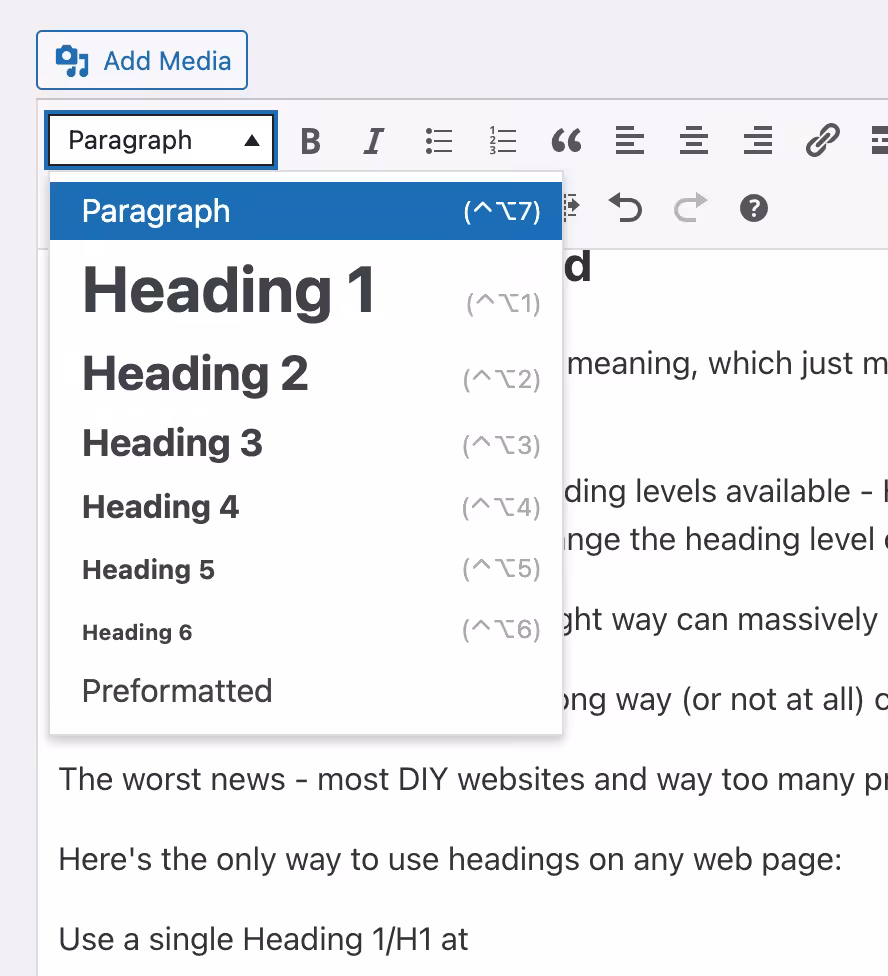Choose Heading 3 format
The image size is (888, 976).
306,443
